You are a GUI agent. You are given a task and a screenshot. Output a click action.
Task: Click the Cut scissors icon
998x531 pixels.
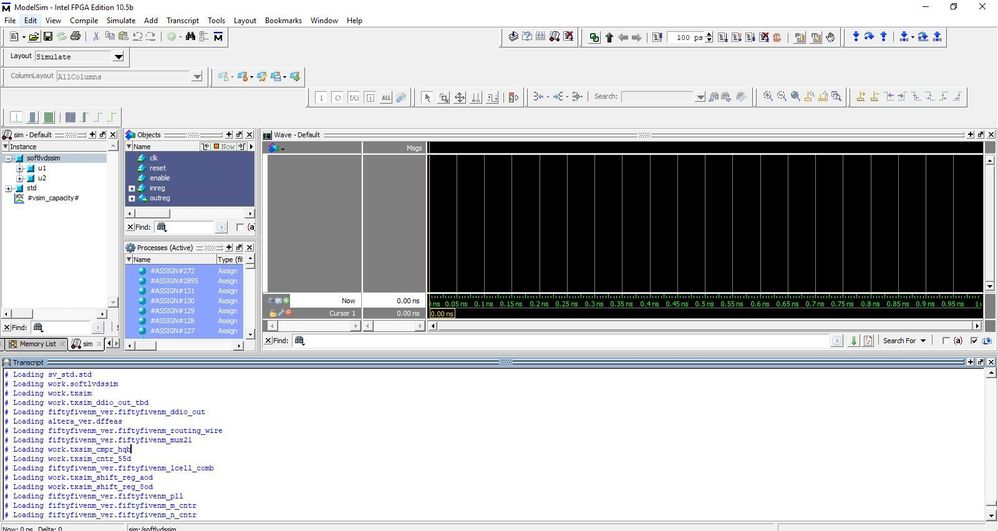[x=97, y=37]
